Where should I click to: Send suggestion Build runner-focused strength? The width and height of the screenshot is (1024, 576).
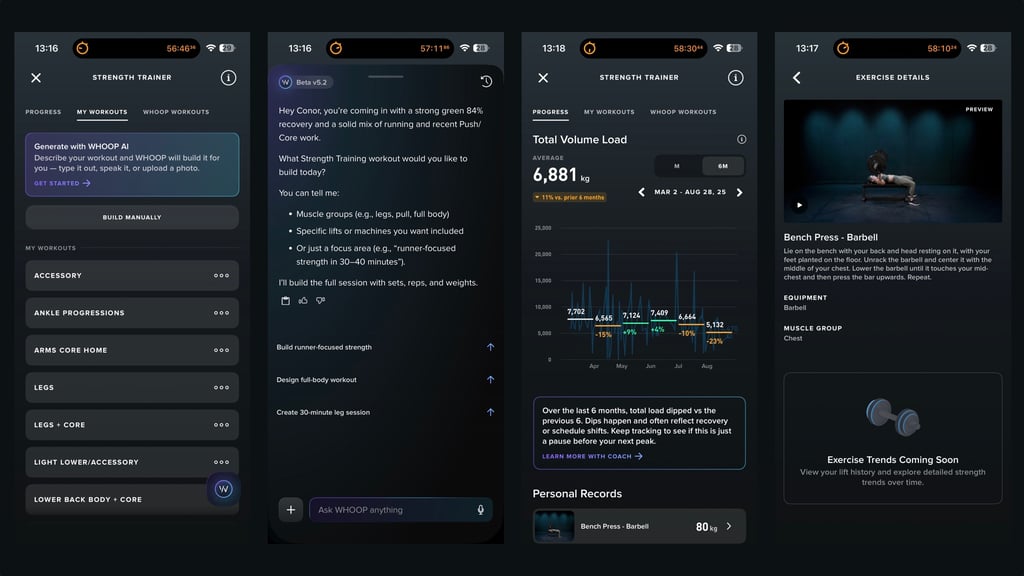pyautogui.click(x=385, y=347)
